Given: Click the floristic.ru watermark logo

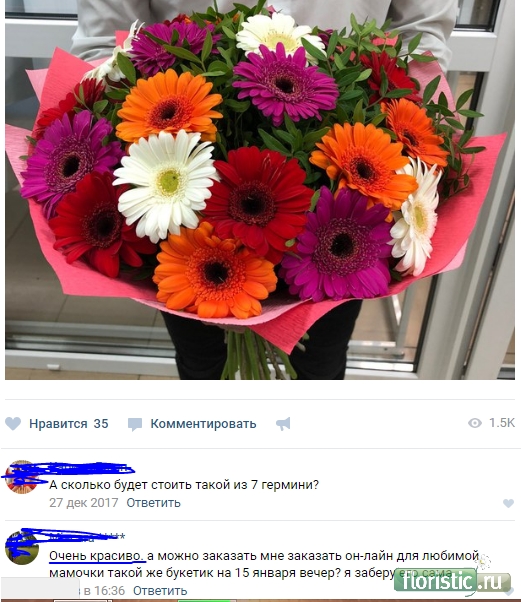Looking at the screenshot, I should [452, 582].
